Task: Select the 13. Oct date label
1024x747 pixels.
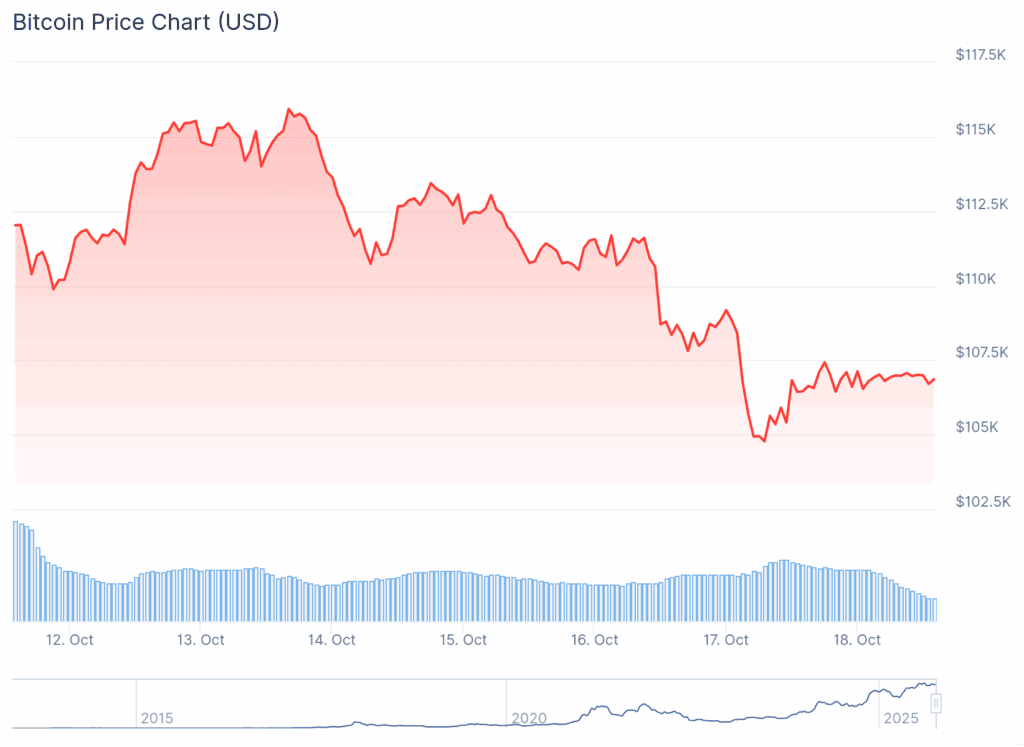Action: point(200,640)
